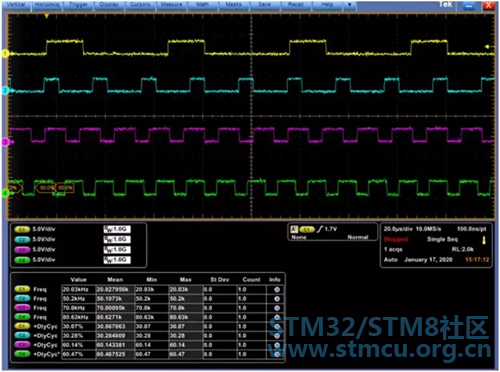
Task: Click the Normal trigger mode text
Action: (x=358, y=237)
